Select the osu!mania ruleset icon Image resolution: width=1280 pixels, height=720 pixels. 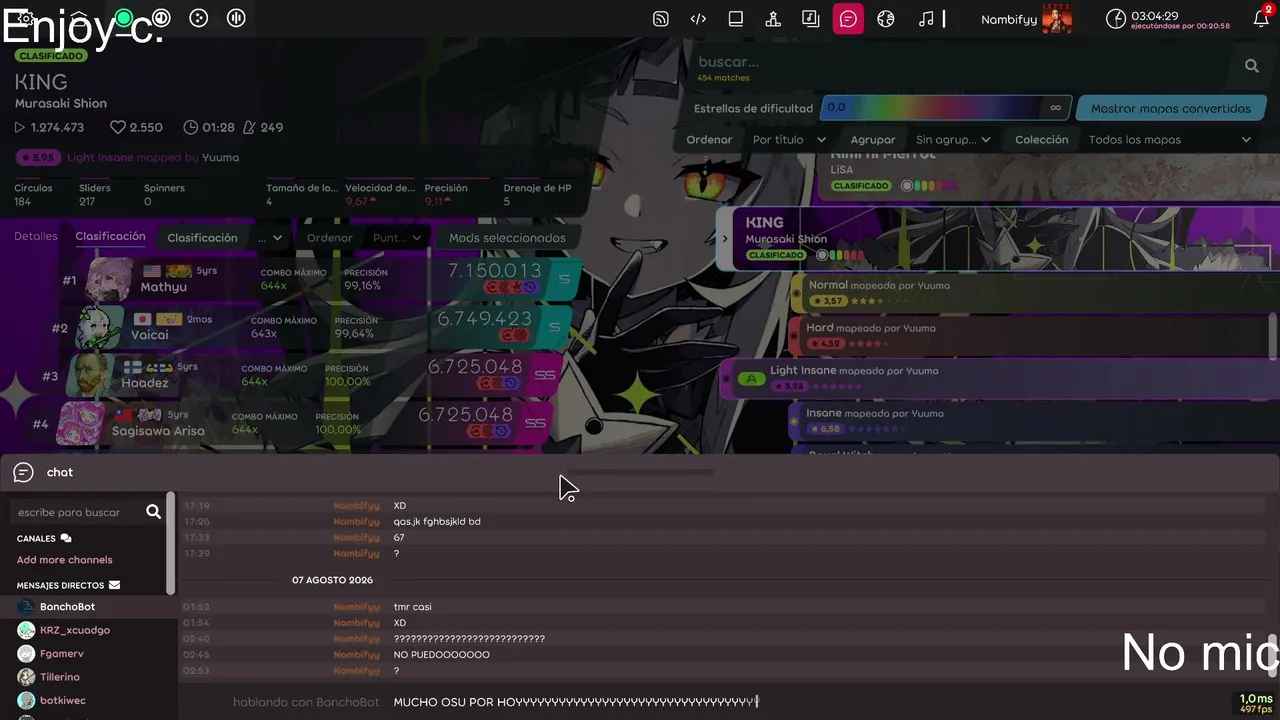click(236, 18)
